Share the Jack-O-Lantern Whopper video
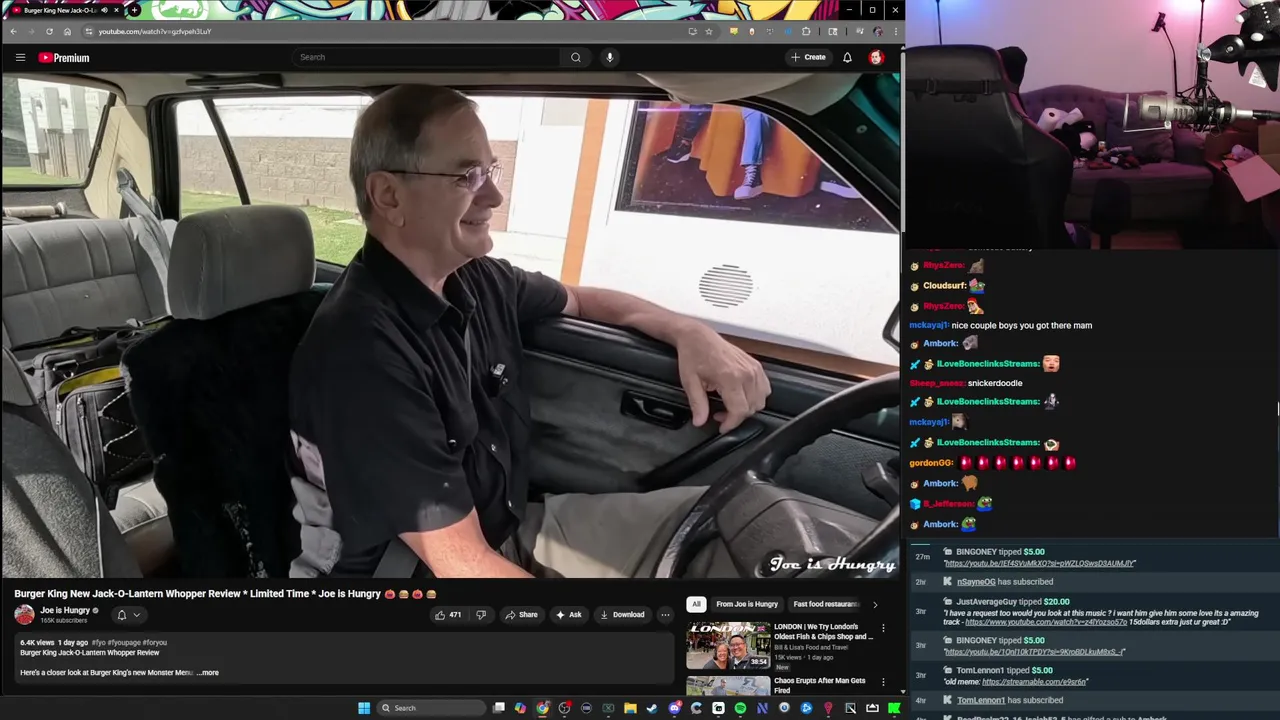 (x=521, y=615)
